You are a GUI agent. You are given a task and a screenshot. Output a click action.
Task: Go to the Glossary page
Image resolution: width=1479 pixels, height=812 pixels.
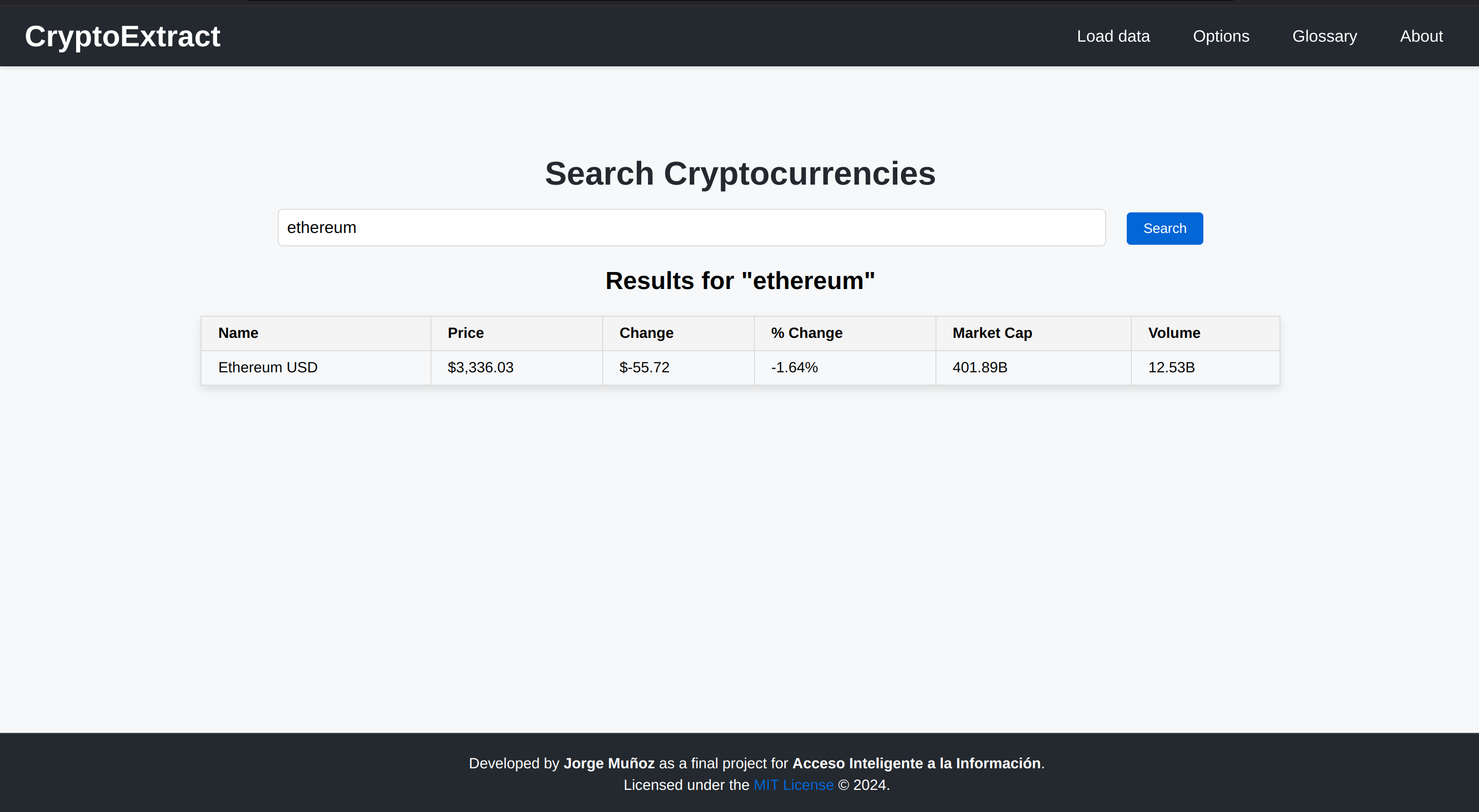click(1324, 36)
